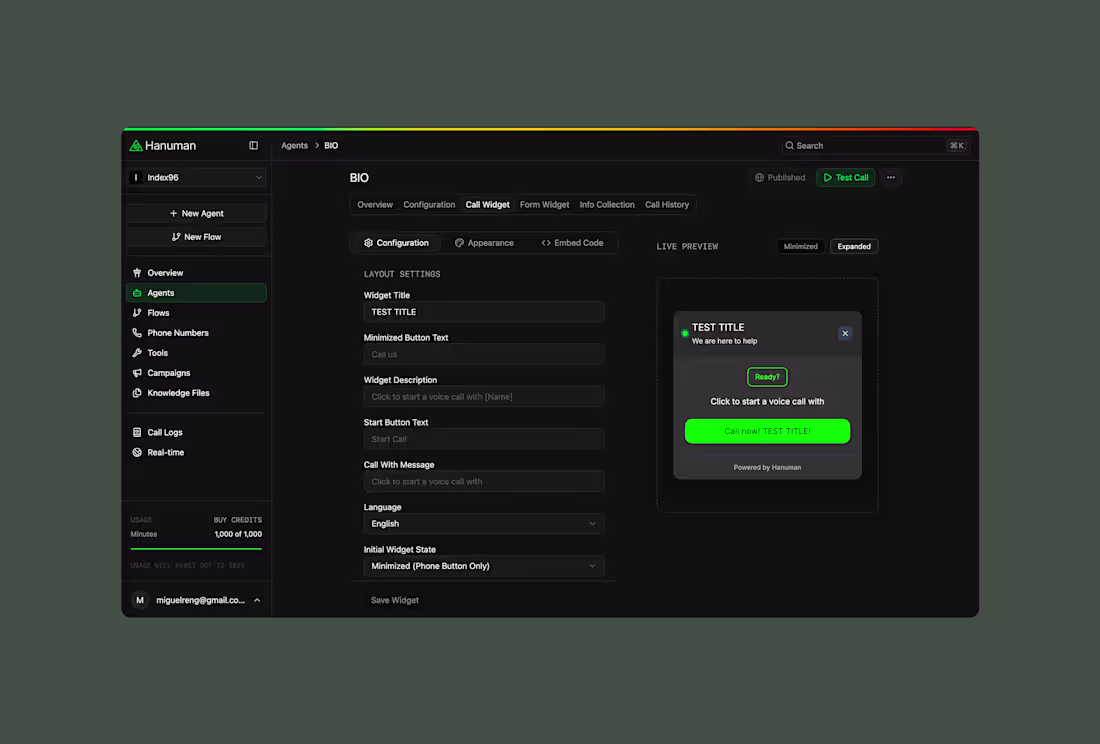Click Save Widget button

(x=394, y=600)
